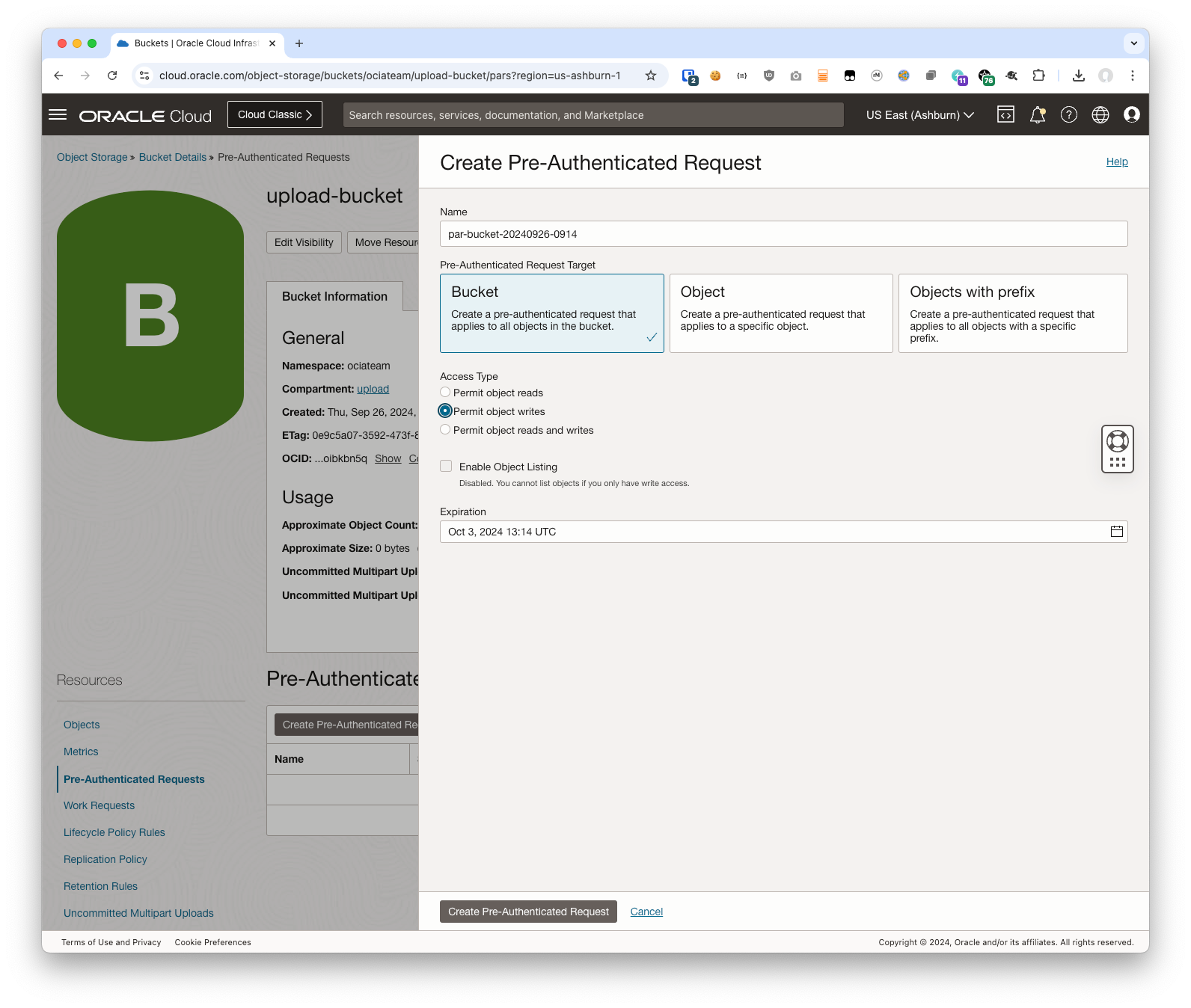The image size is (1191, 1008).
Task: Select Permit object reads and writes option
Action: click(445, 430)
